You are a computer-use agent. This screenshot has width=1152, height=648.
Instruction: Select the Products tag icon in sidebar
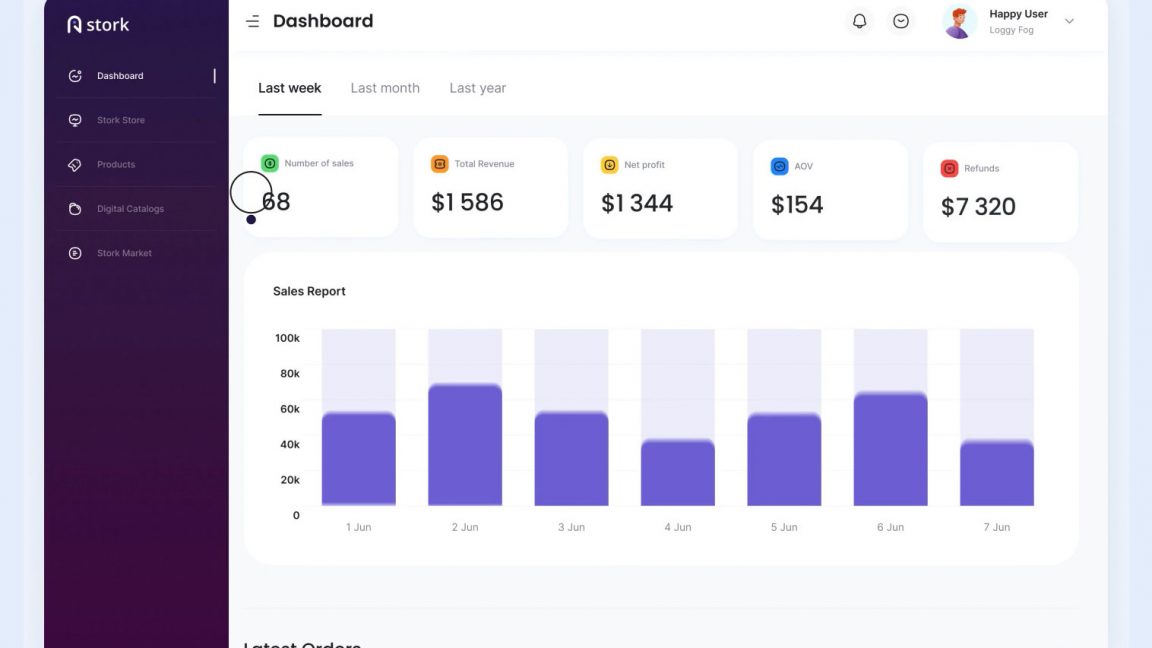(x=74, y=164)
